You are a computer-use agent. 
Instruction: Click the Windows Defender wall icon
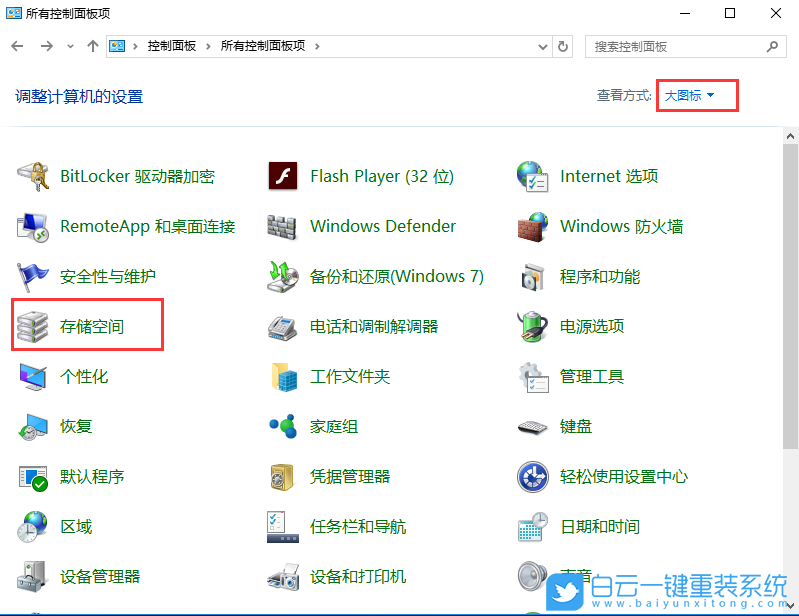[283, 227]
